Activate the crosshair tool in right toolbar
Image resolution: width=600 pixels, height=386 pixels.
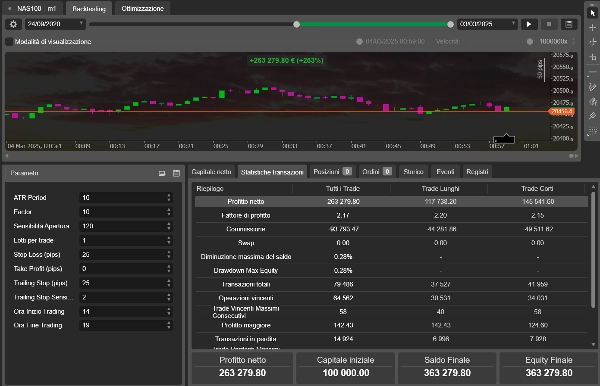point(593,28)
